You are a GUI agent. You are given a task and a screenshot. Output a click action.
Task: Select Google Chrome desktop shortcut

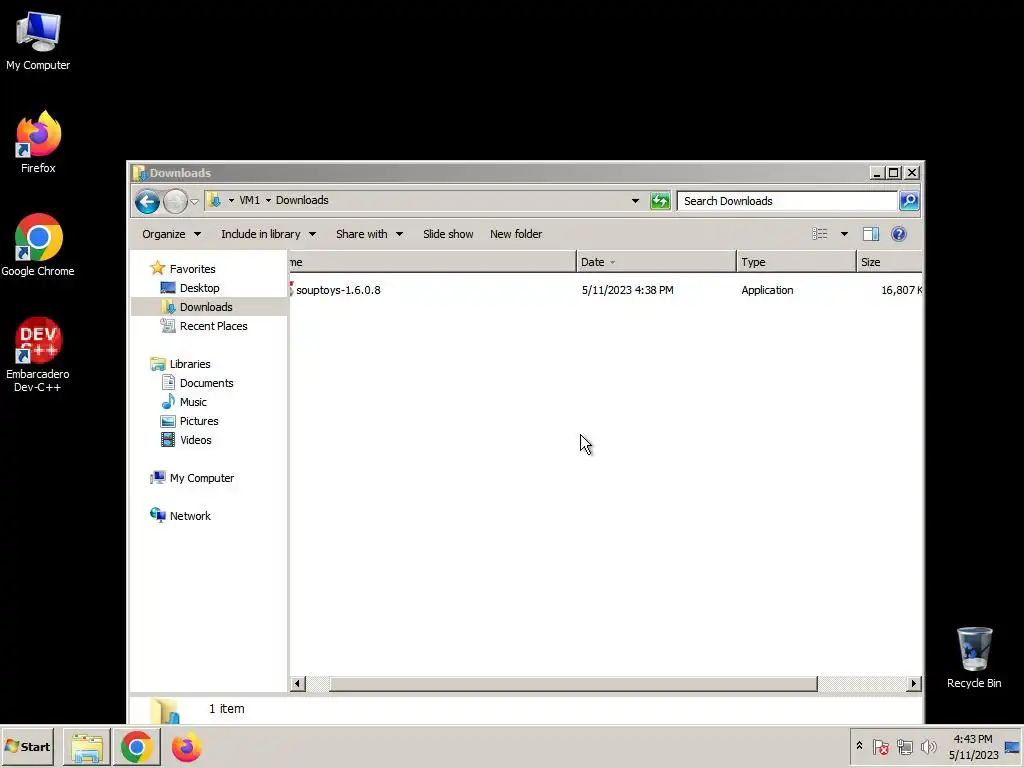point(38,245)
